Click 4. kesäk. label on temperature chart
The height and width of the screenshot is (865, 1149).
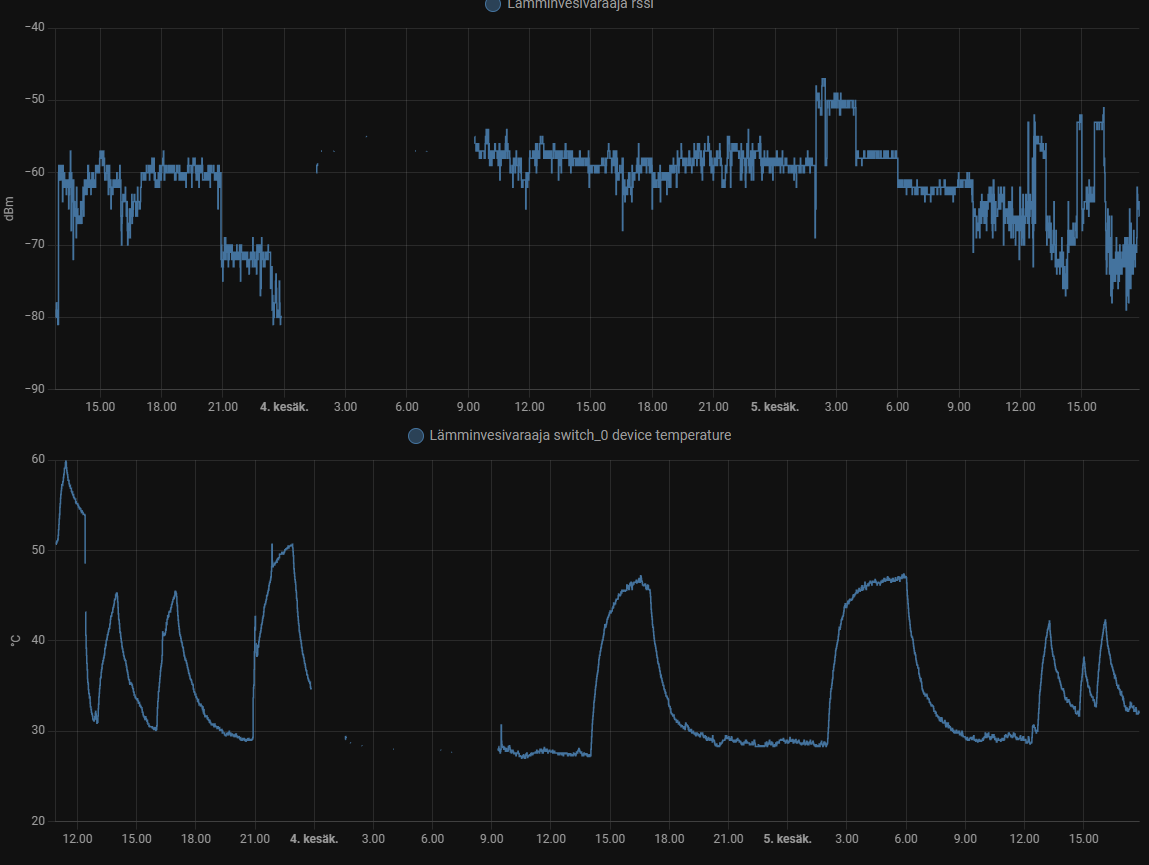pyautogui.click(x=314, y=839)
